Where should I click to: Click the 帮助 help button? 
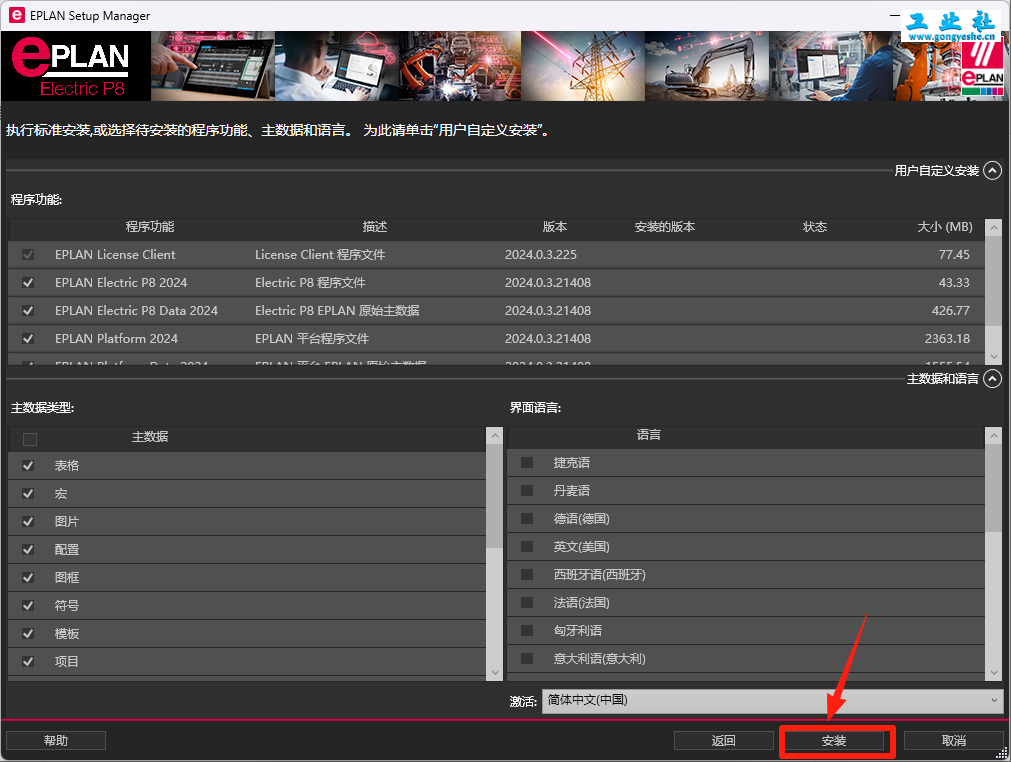point(55,741)
